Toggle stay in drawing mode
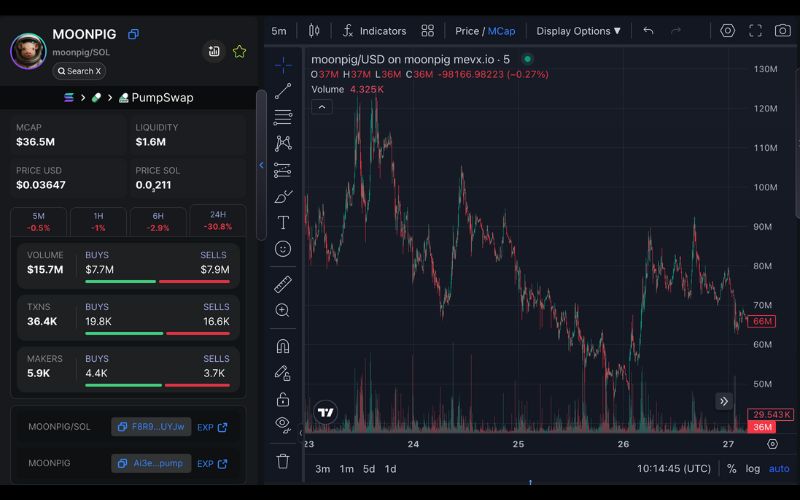Viewport: 800px width, 500px height. point(283,373)
